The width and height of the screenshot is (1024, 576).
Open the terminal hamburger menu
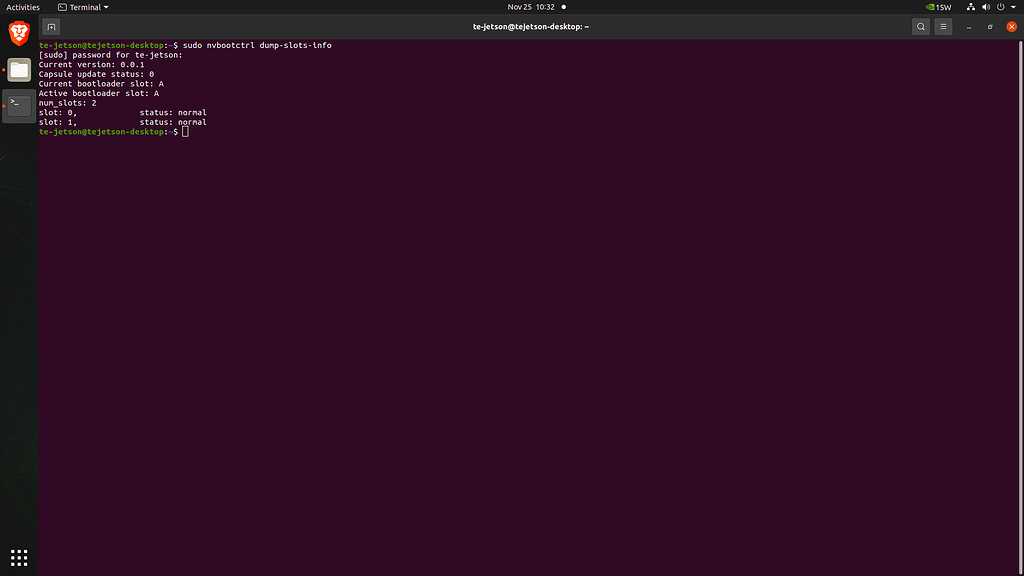[x=943, y=26]
